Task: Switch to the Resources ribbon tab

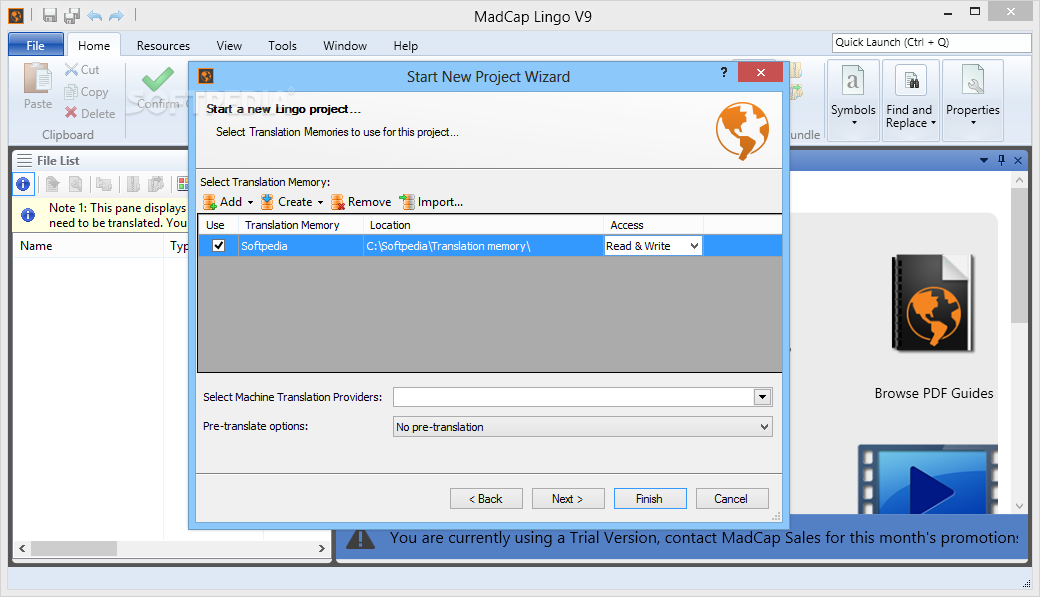Action: point(163,45)
